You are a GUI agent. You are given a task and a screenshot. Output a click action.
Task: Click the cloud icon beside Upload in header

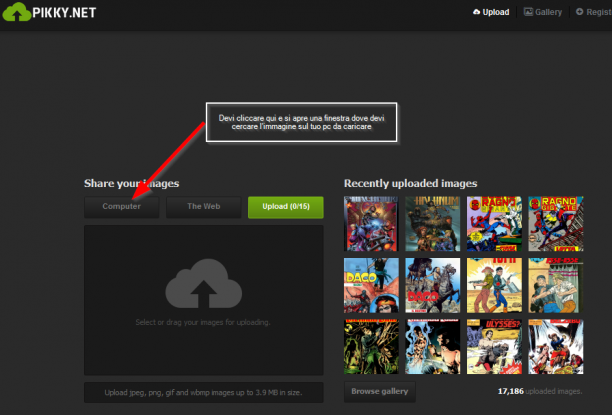coord(477,12)
